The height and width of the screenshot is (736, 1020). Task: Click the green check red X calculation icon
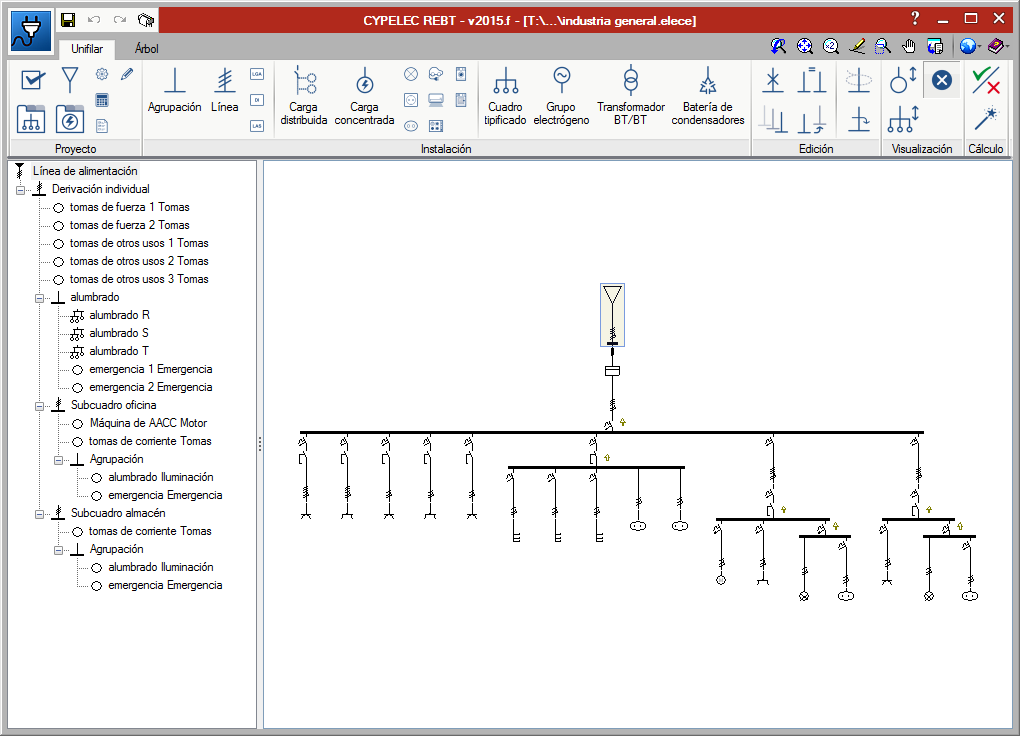click(x=986, y=80)
